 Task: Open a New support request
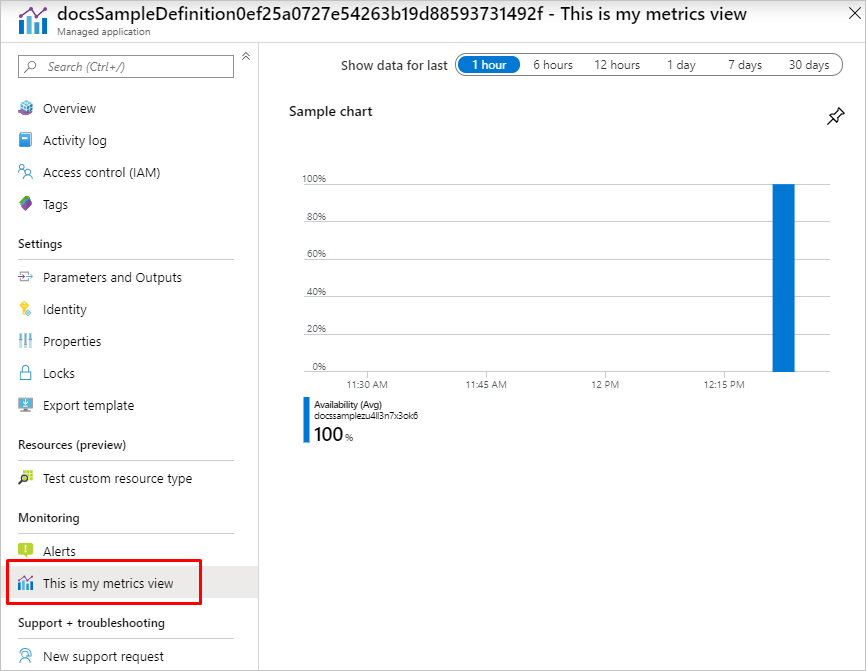[x=103, y=656]
